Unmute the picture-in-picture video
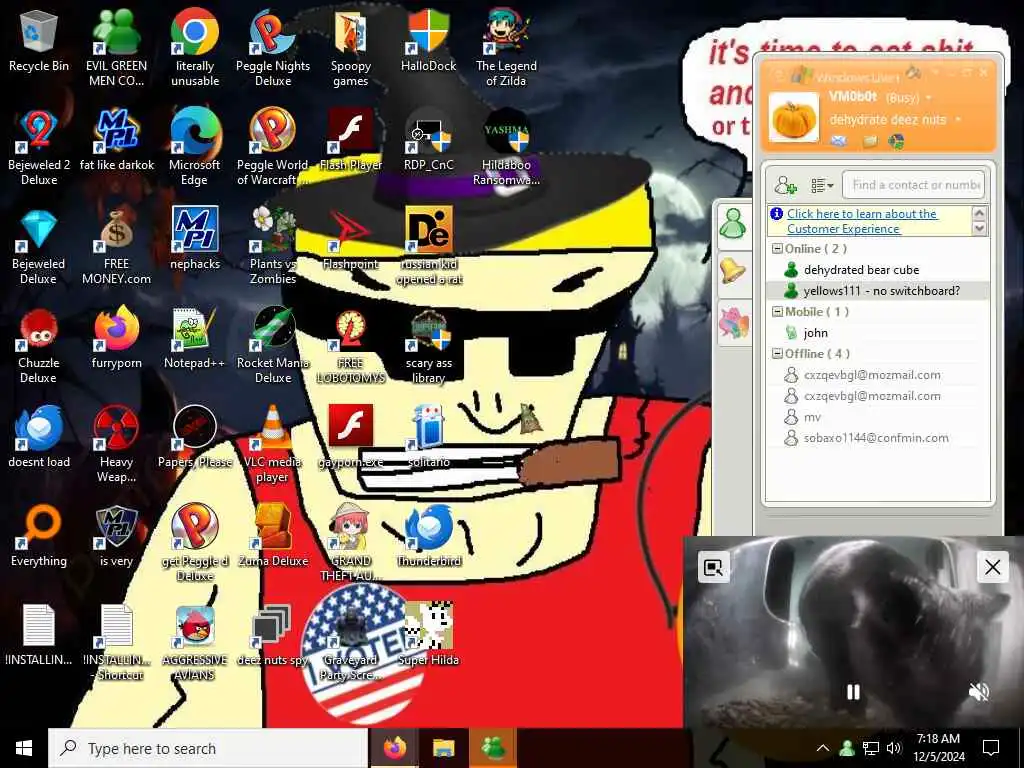Image resolution: width=1024 pixels, height=768 pixels. pos(978,692)
